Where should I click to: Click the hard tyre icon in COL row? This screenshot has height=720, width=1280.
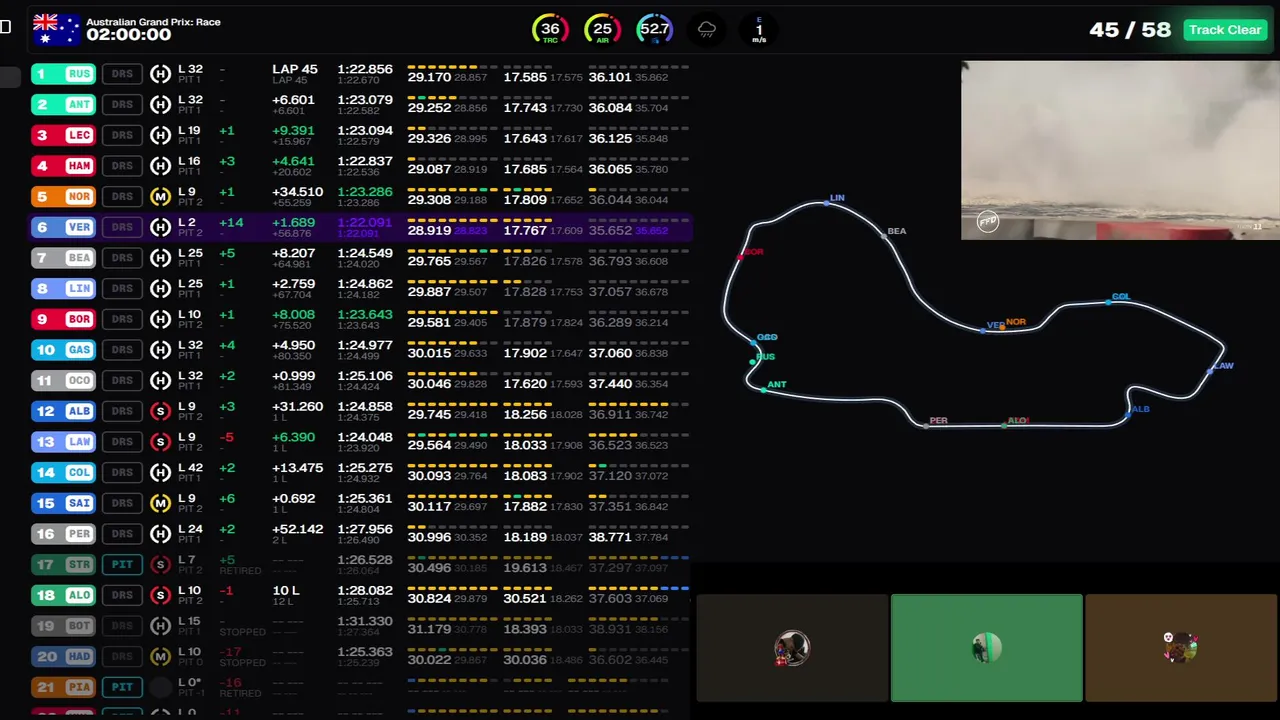coord(160,472)
